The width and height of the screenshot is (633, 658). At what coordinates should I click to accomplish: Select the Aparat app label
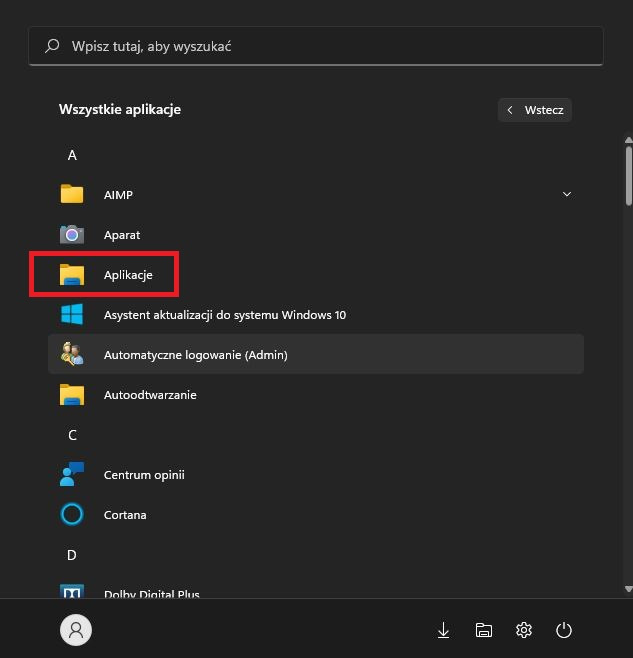(122, 235)
